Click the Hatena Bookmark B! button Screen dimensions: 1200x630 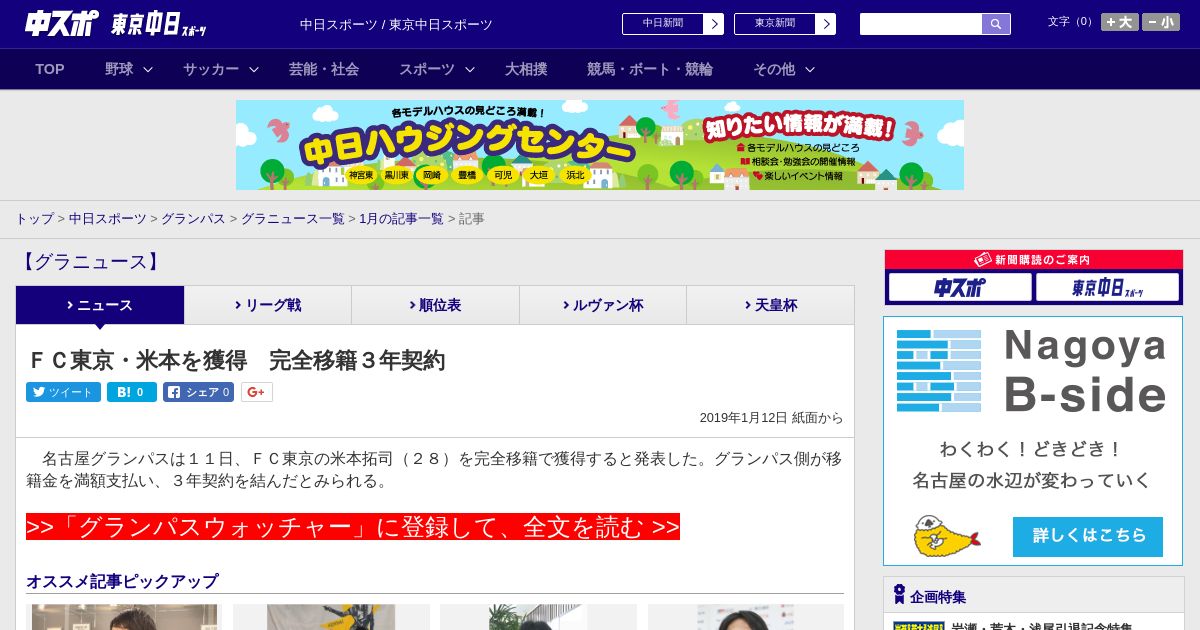pos(132,392)
